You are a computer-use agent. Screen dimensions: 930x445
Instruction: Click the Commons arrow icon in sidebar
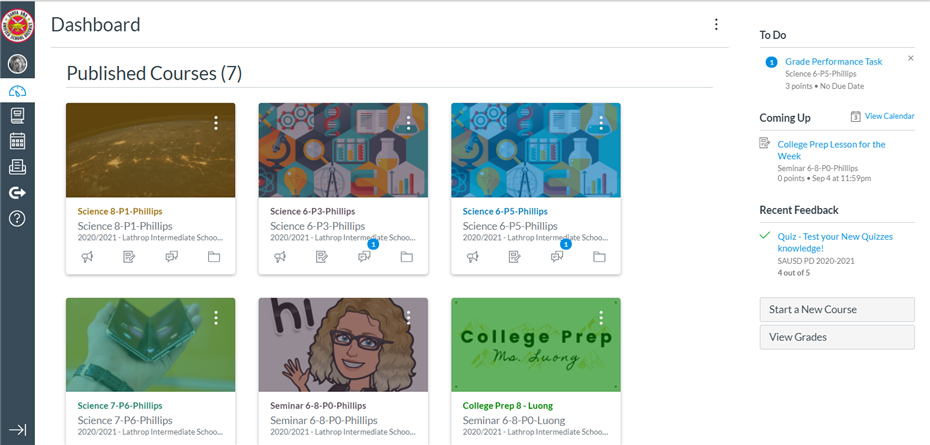coord(17,193)
